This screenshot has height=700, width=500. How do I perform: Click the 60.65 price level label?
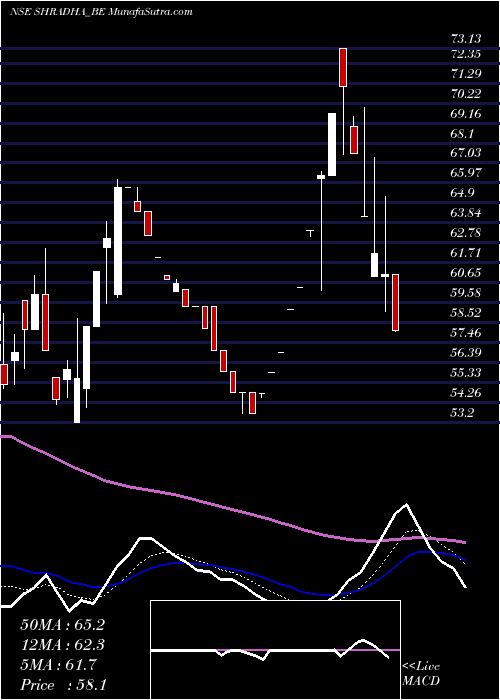[467, 272]
